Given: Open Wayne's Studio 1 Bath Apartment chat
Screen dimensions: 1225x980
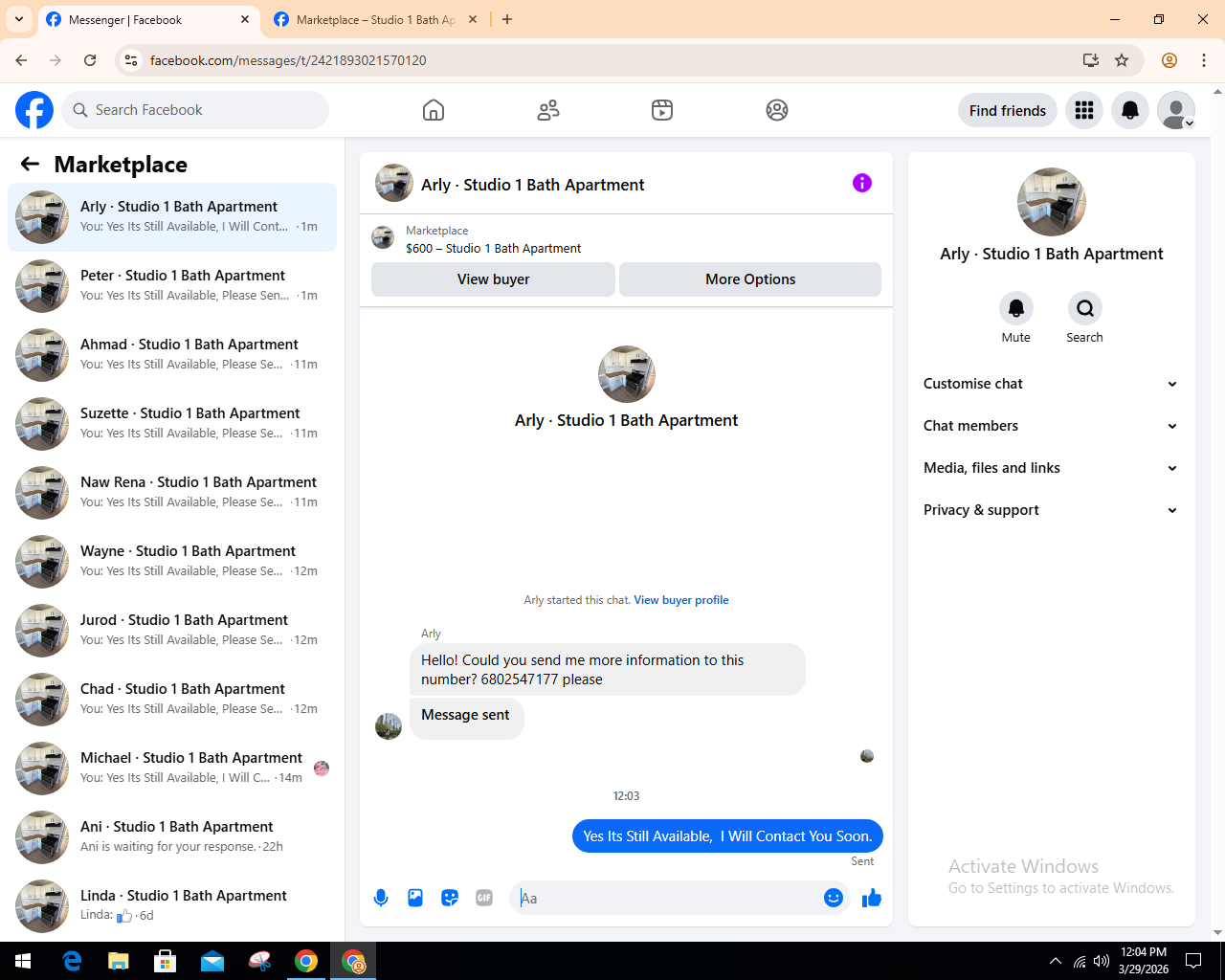Looking at the screenshot, I should [x=172, y=562].
